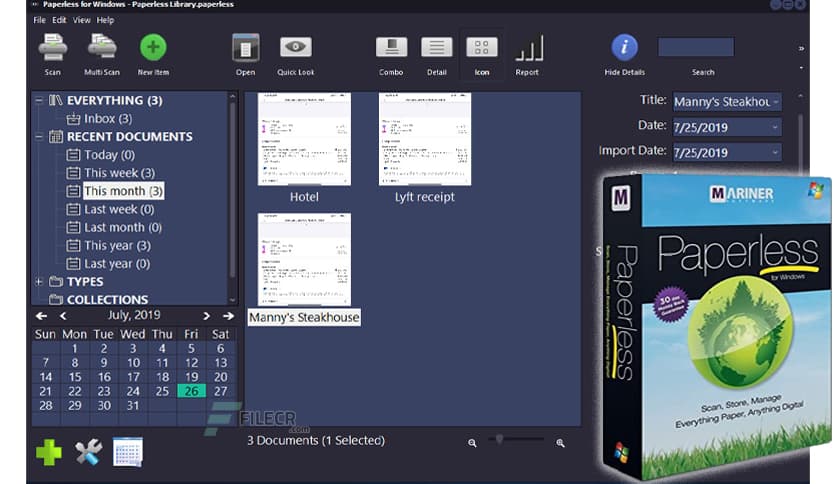Click the July, 2019 month label
Screen dimensions: 836x484
(134, 315)
